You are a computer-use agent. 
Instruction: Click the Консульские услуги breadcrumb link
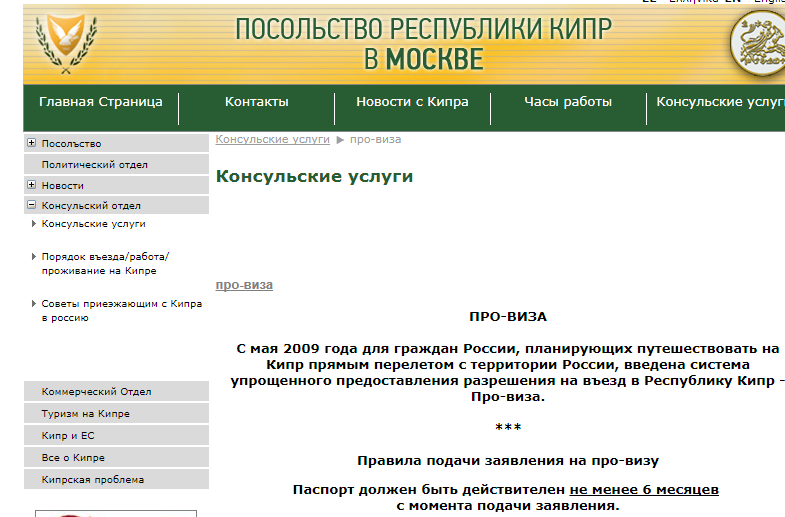tap(273, 139)
